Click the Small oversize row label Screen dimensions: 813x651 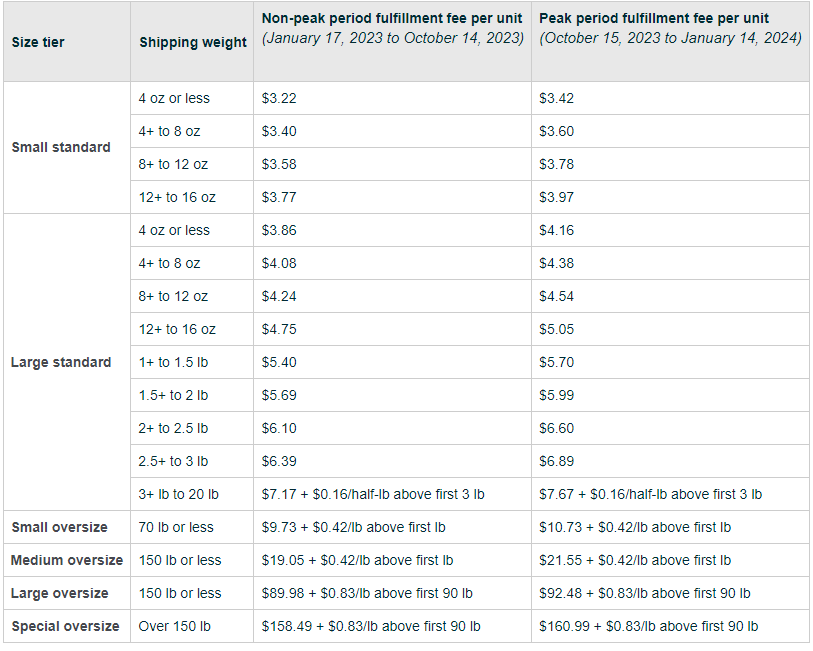click(x=67, y=527)
